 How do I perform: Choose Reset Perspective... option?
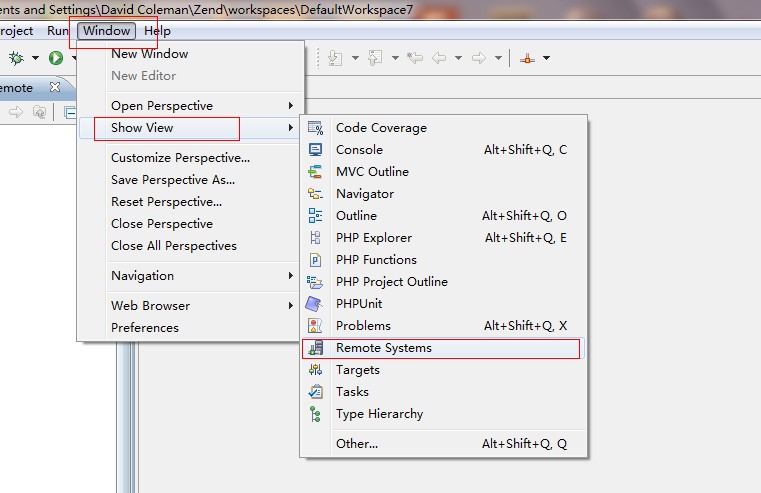point(189,202)
